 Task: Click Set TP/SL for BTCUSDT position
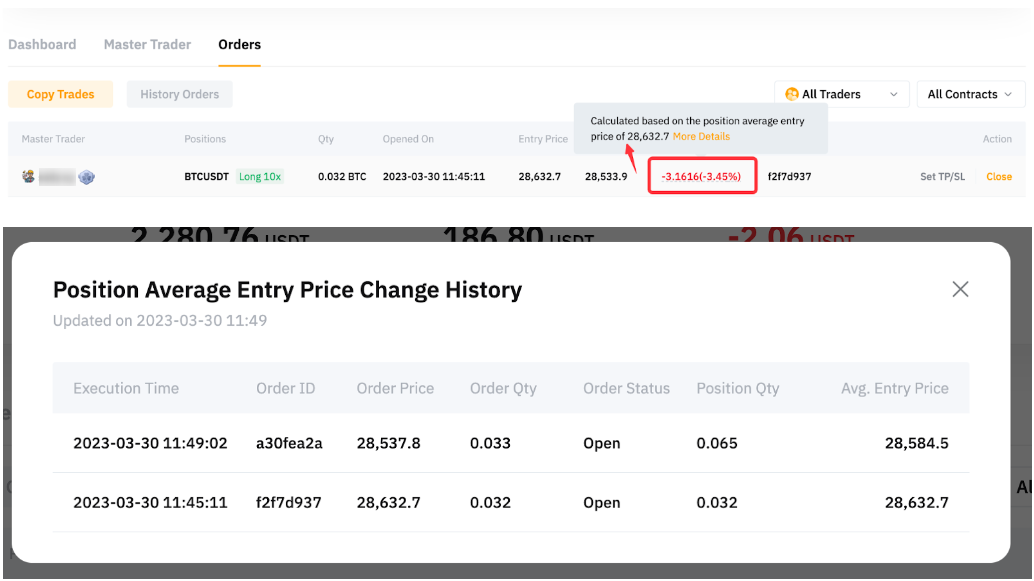pyautogui.click(x=942, y=177)
